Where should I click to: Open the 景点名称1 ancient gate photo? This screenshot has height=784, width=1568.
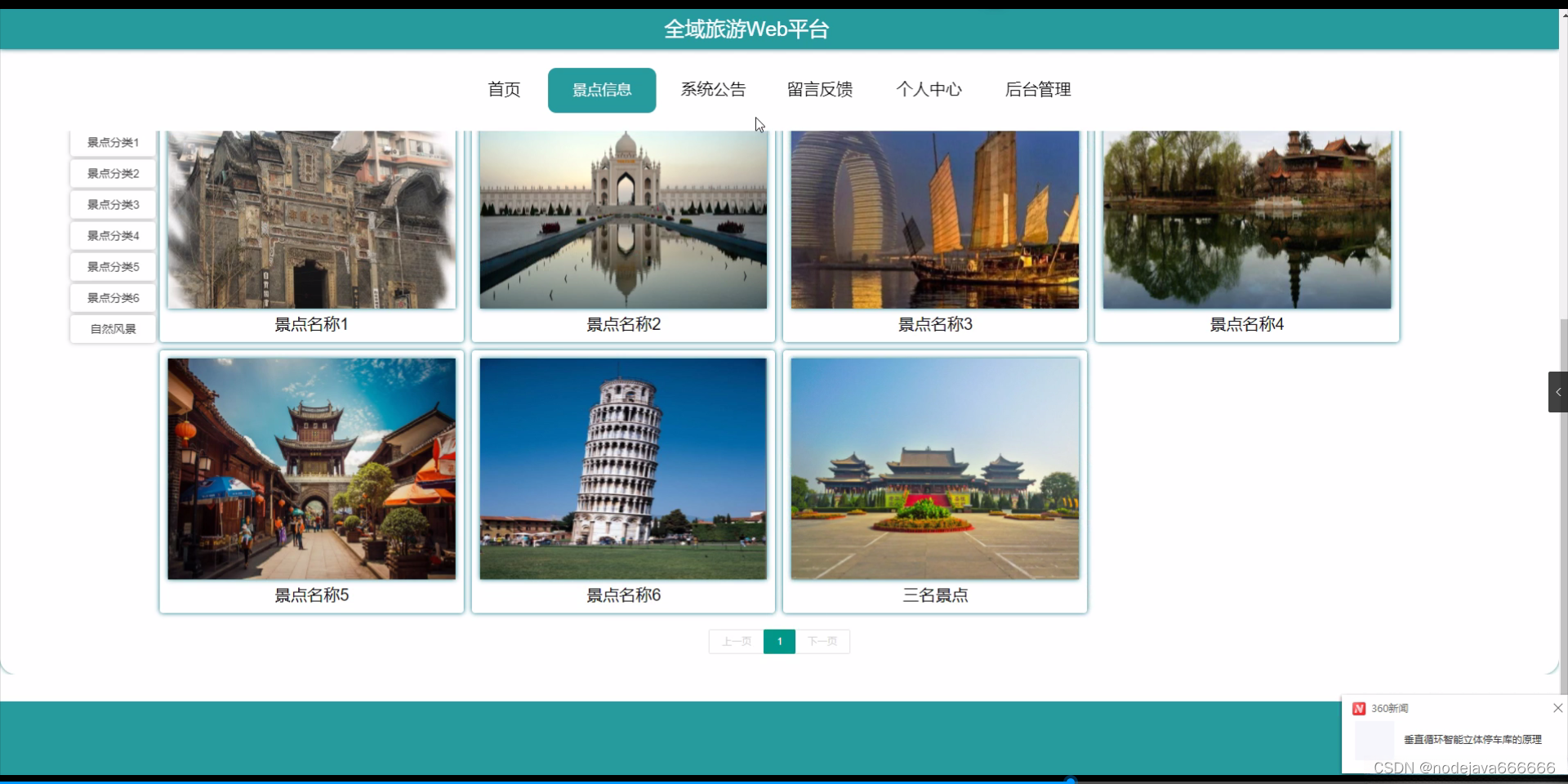(x=311, y=220)
